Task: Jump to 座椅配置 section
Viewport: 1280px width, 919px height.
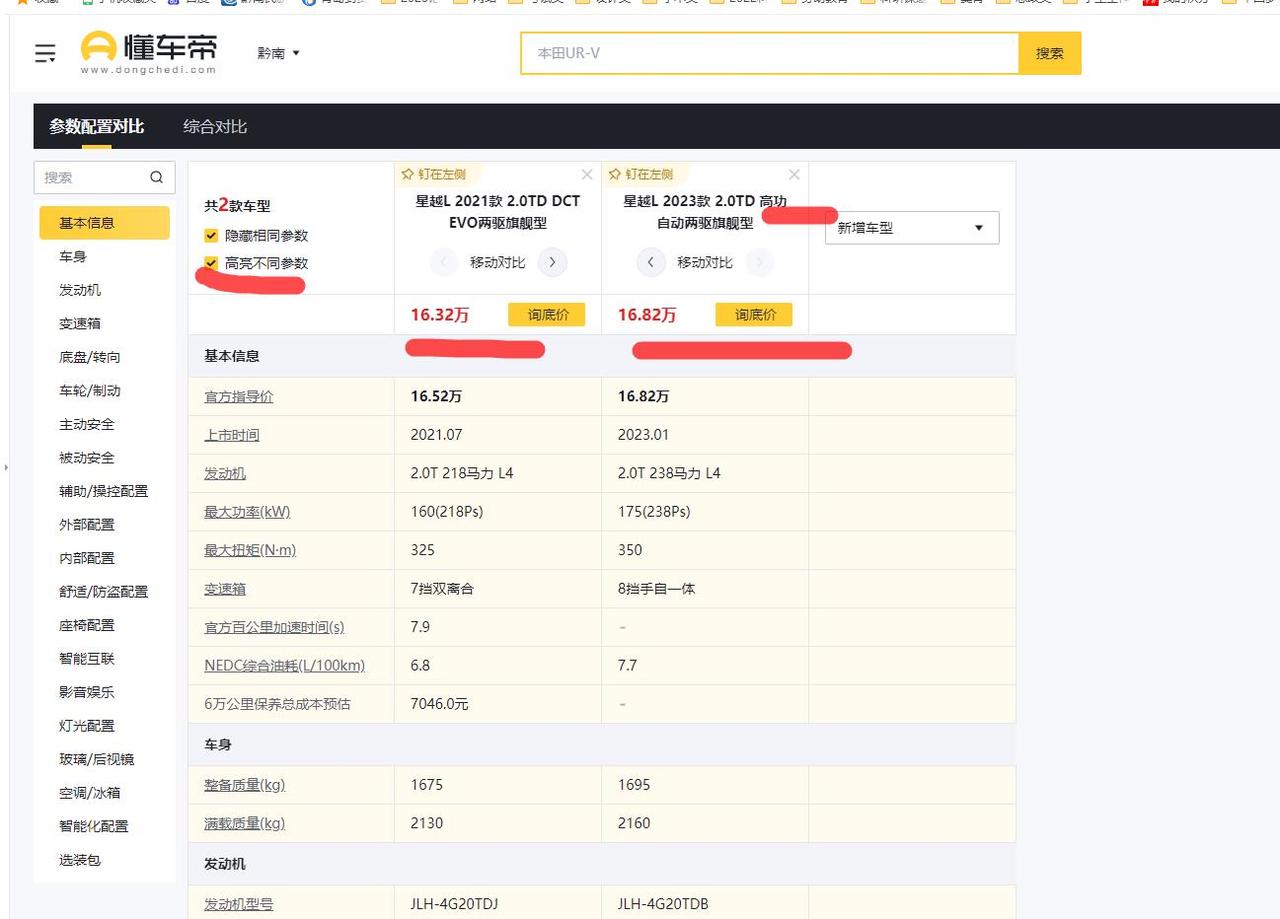Action: coord(87,625)
